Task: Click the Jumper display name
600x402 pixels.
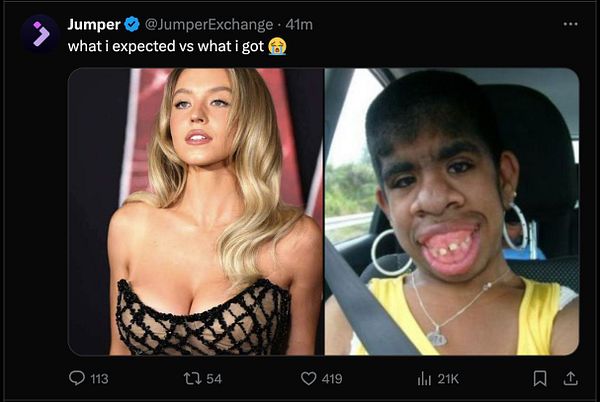Action: click(x=93, y=24)
